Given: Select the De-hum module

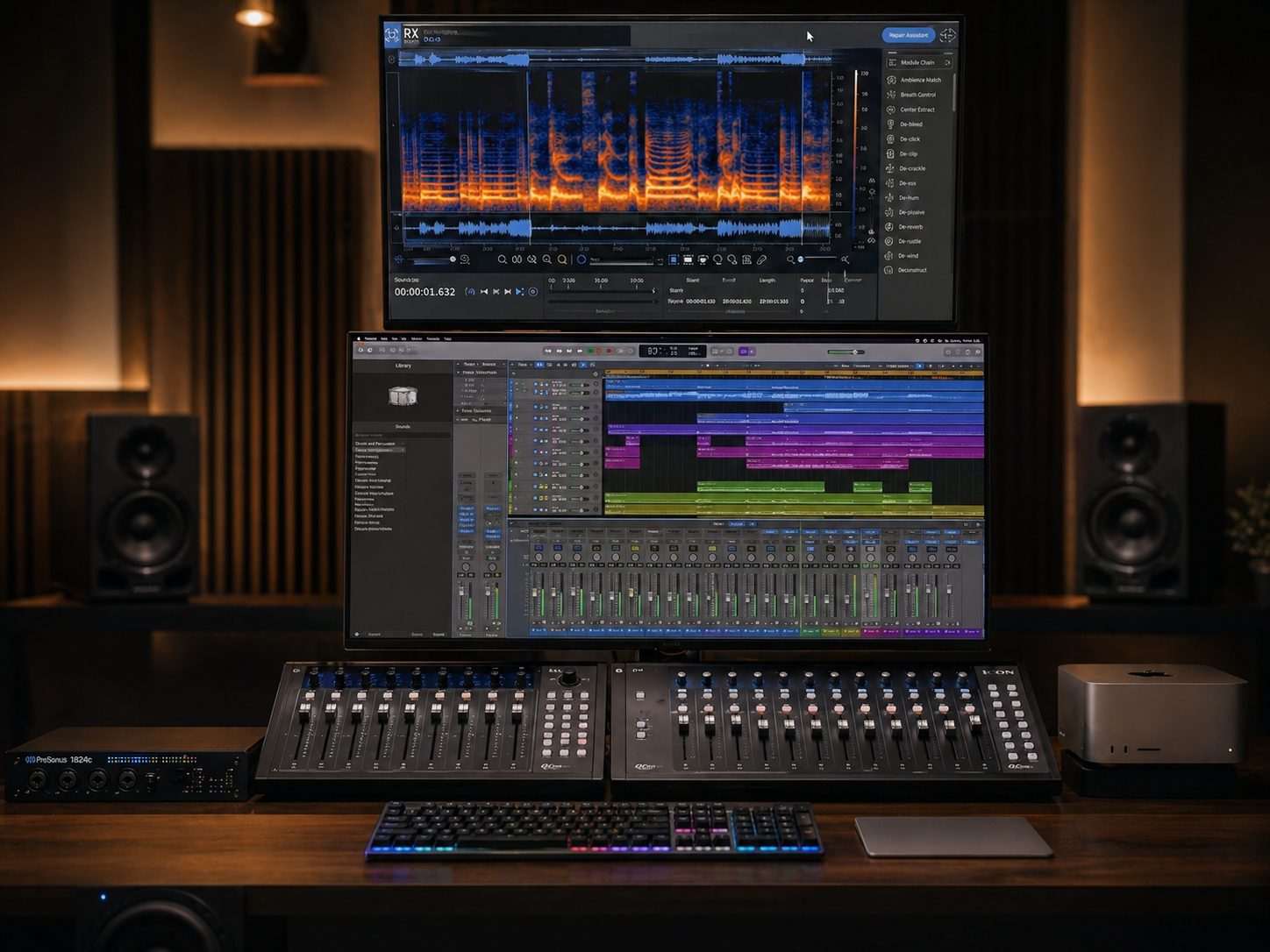Looking at the screenshot, I should [903, 198].
